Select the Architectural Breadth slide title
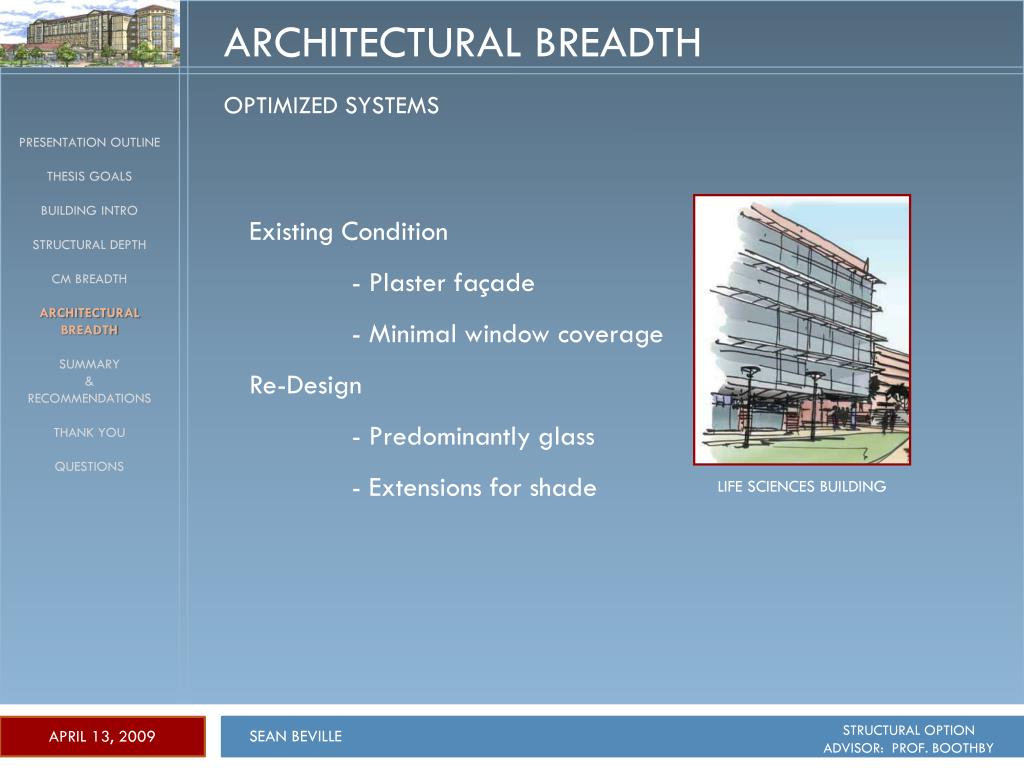This screenshot has width=1024, height=768. coord(462,42)
